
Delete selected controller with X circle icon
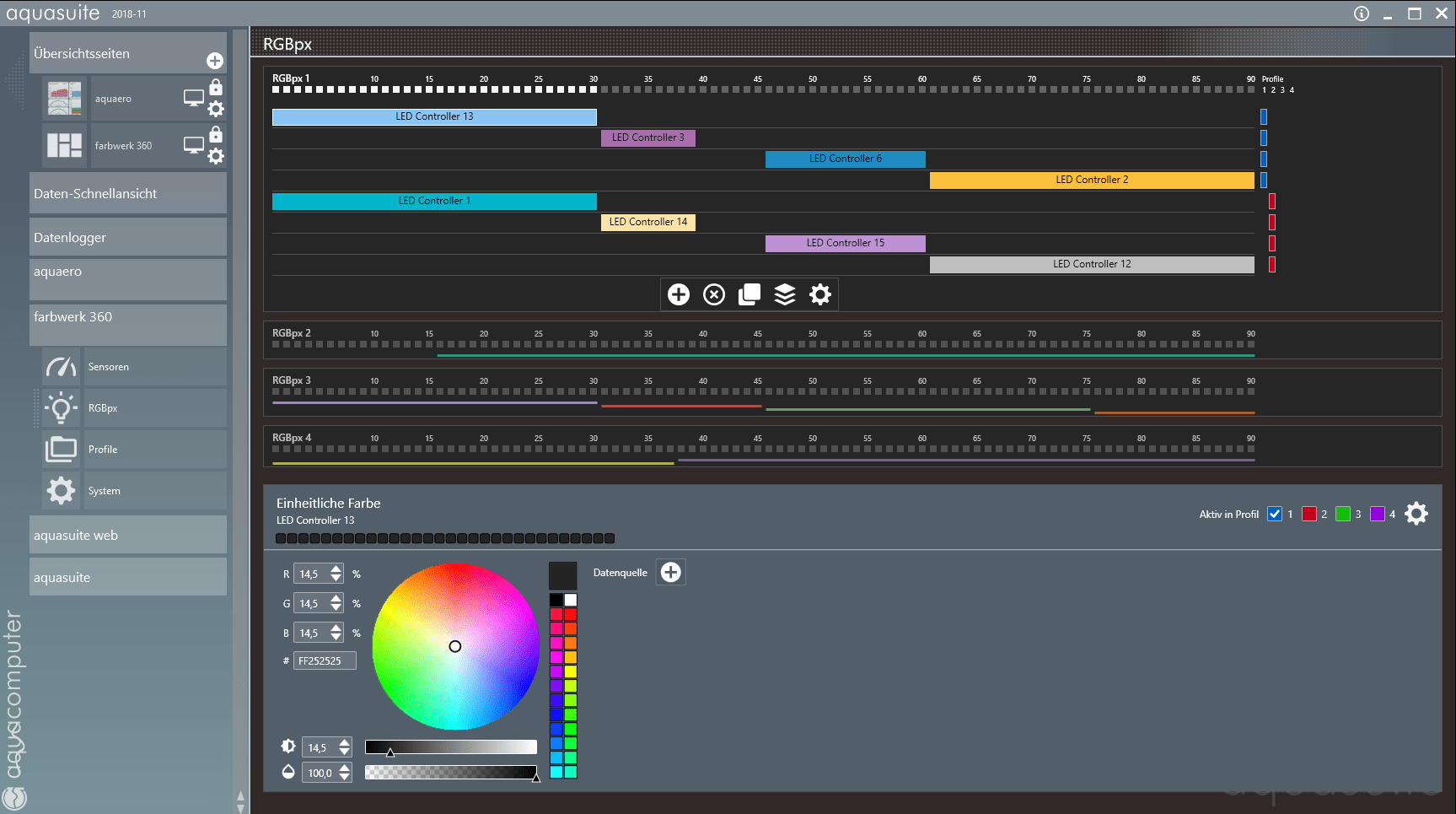point(714,294)
